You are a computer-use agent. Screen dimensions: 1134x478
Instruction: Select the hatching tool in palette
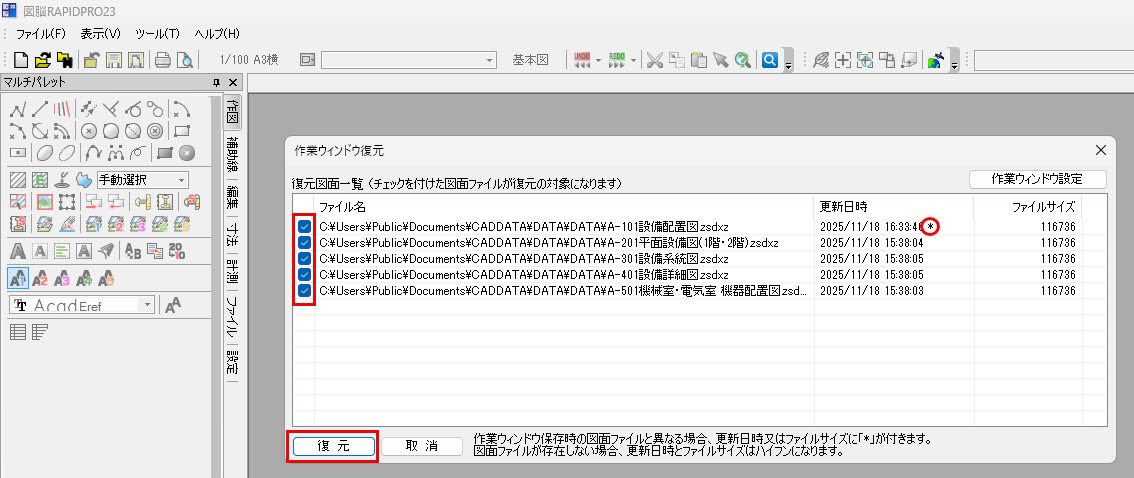click(x=18, y=180)
